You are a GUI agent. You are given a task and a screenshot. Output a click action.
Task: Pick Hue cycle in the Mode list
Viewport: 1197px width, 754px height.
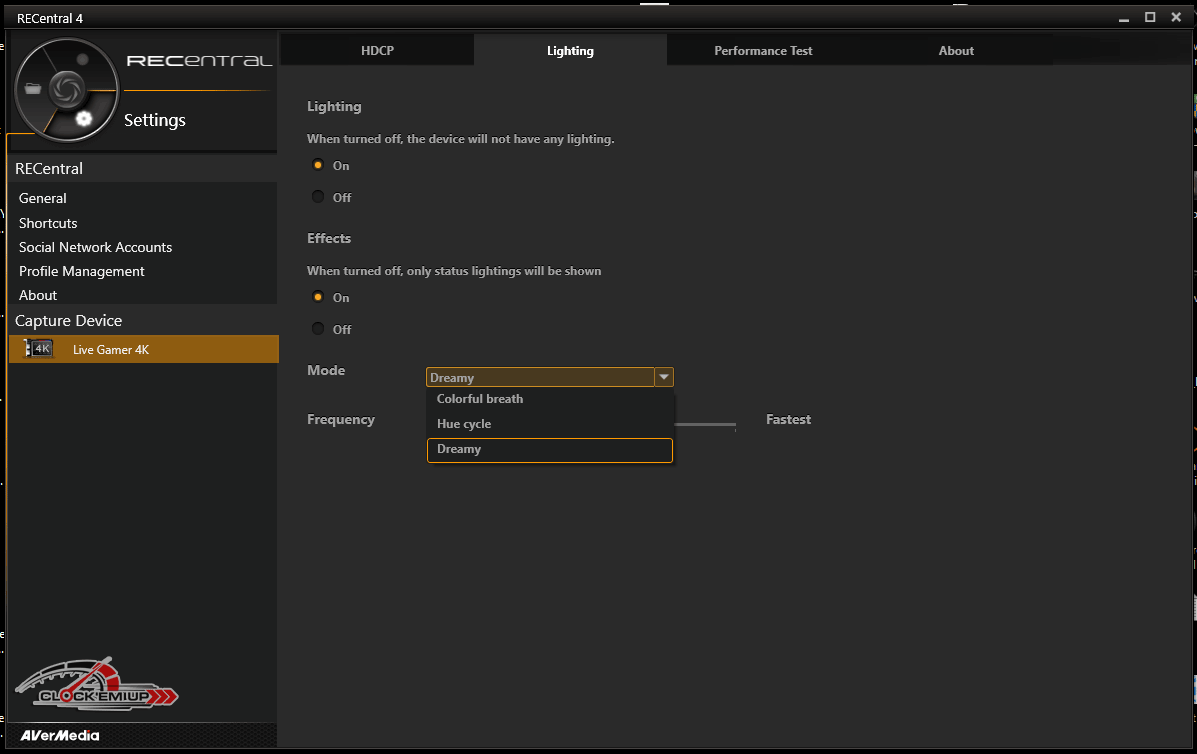click(x=464, y=424)
